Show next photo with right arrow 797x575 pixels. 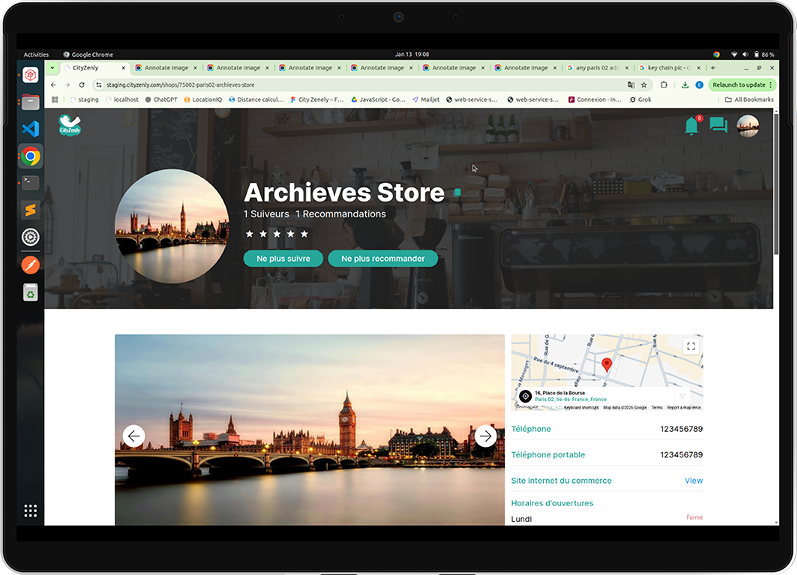click(485, 436)
